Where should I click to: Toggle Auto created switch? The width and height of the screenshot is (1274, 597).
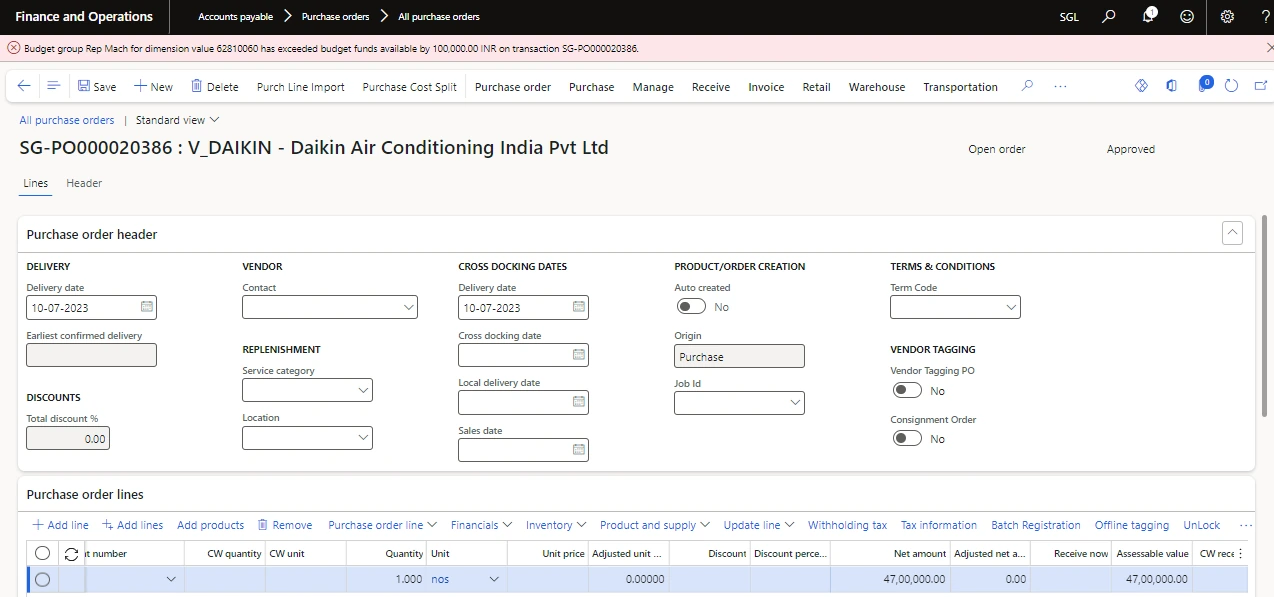coord(691,307)
